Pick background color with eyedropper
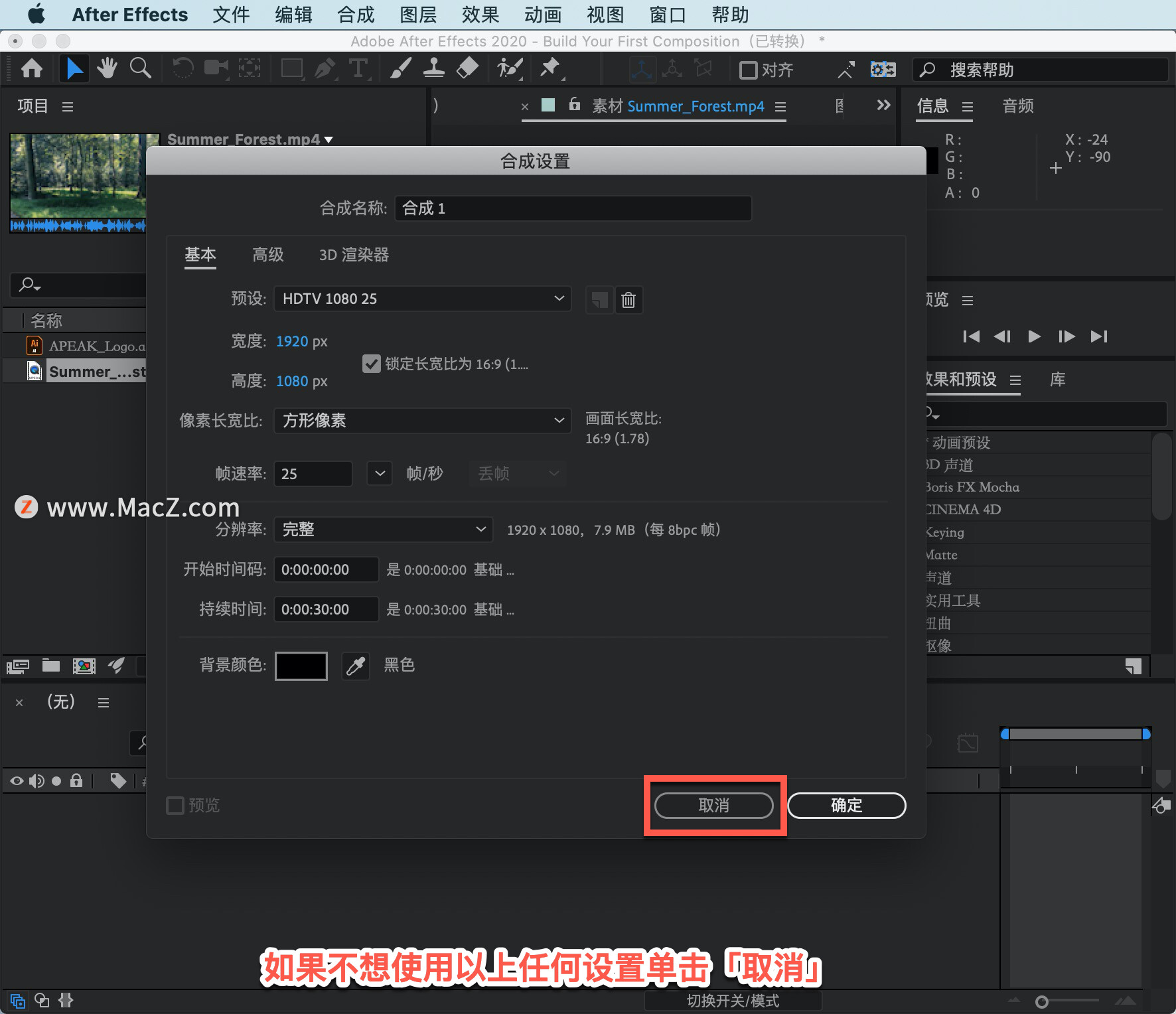This screenshot has width=1176, height=1014. tap(356, 666)
